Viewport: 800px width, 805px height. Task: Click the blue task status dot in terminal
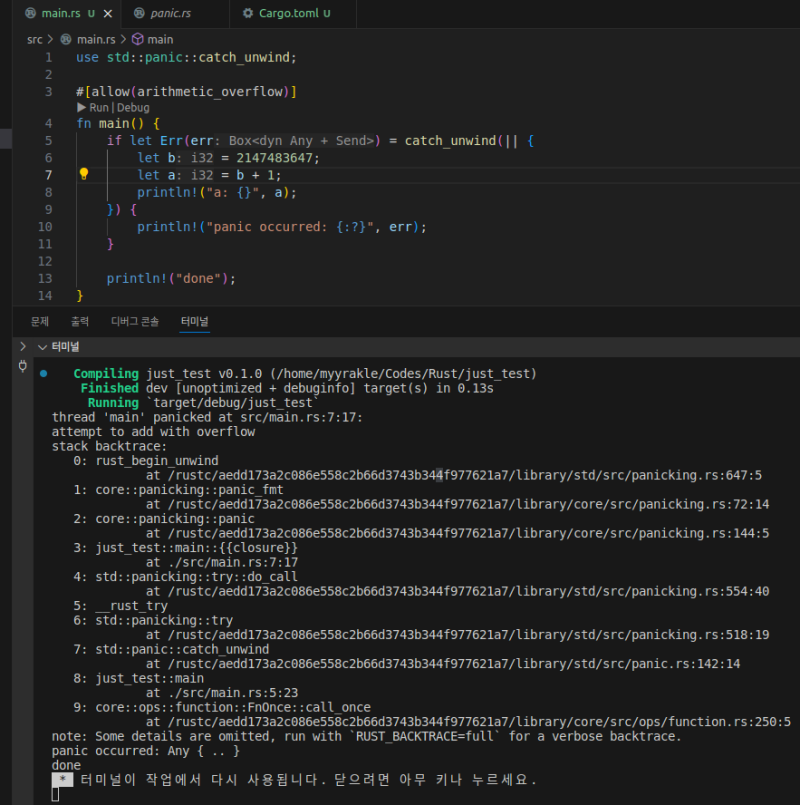point(44,373)
